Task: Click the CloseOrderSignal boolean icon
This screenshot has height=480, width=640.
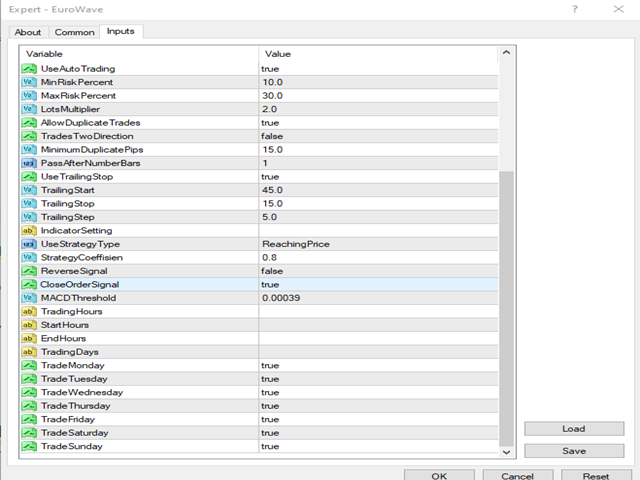Action: [x=29, y=284]
